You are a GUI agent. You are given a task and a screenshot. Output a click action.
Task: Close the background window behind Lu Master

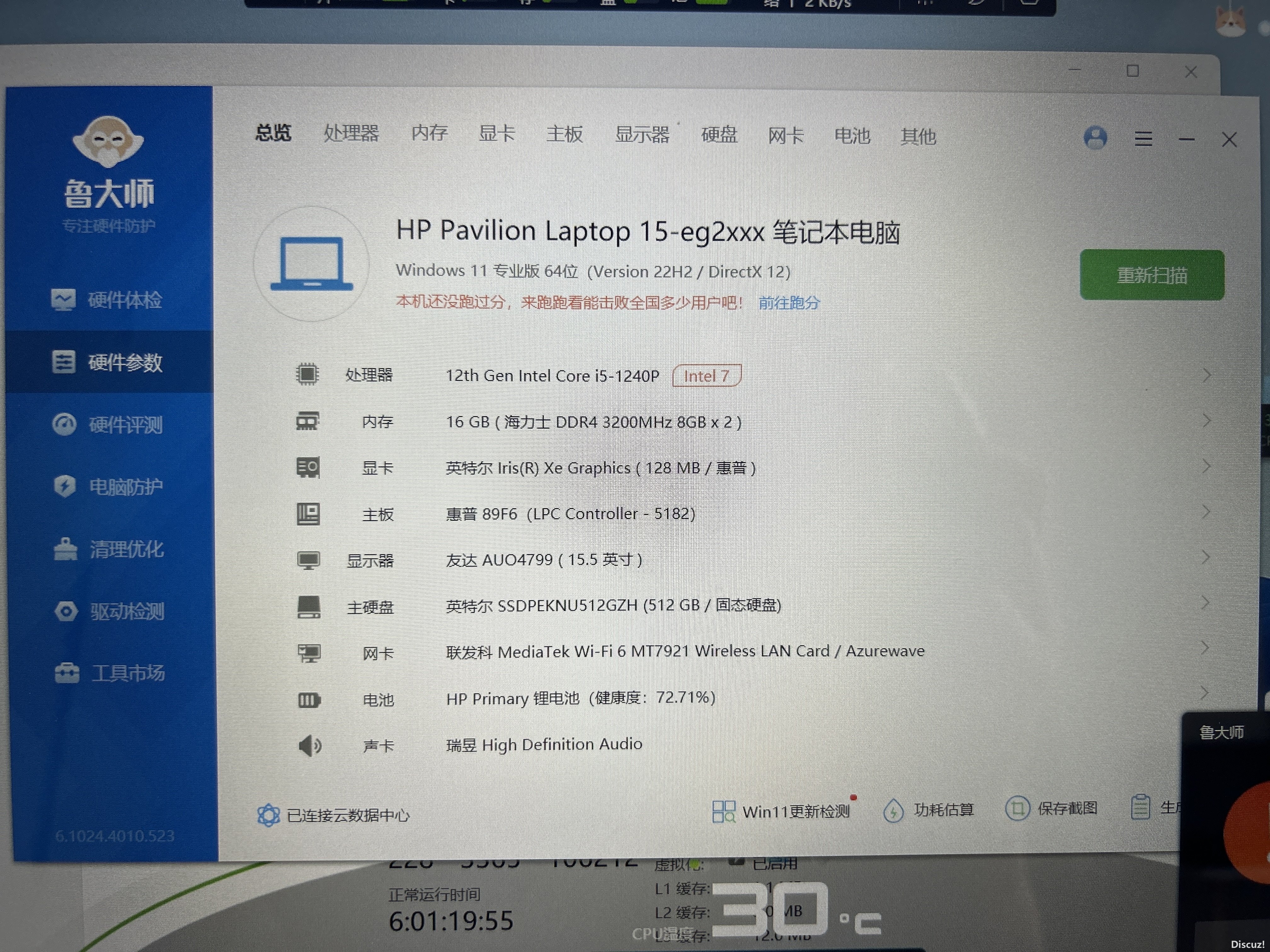coord(1191,72)
